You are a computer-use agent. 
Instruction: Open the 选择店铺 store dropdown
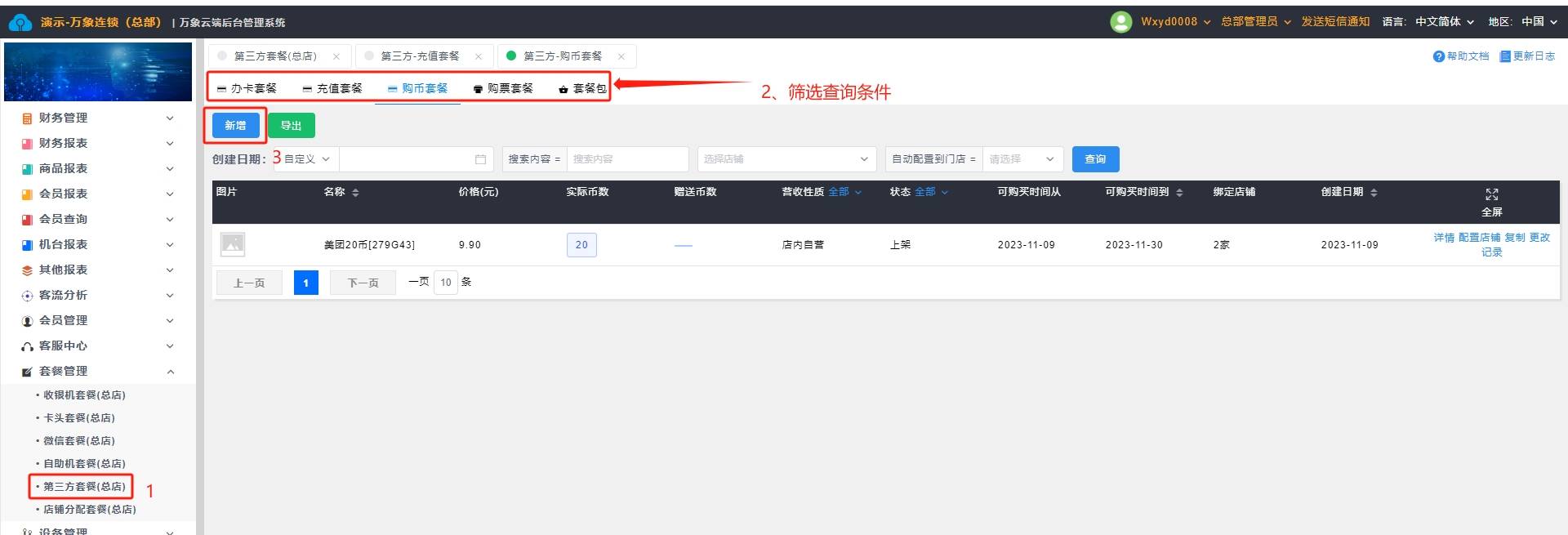[786, 159]
